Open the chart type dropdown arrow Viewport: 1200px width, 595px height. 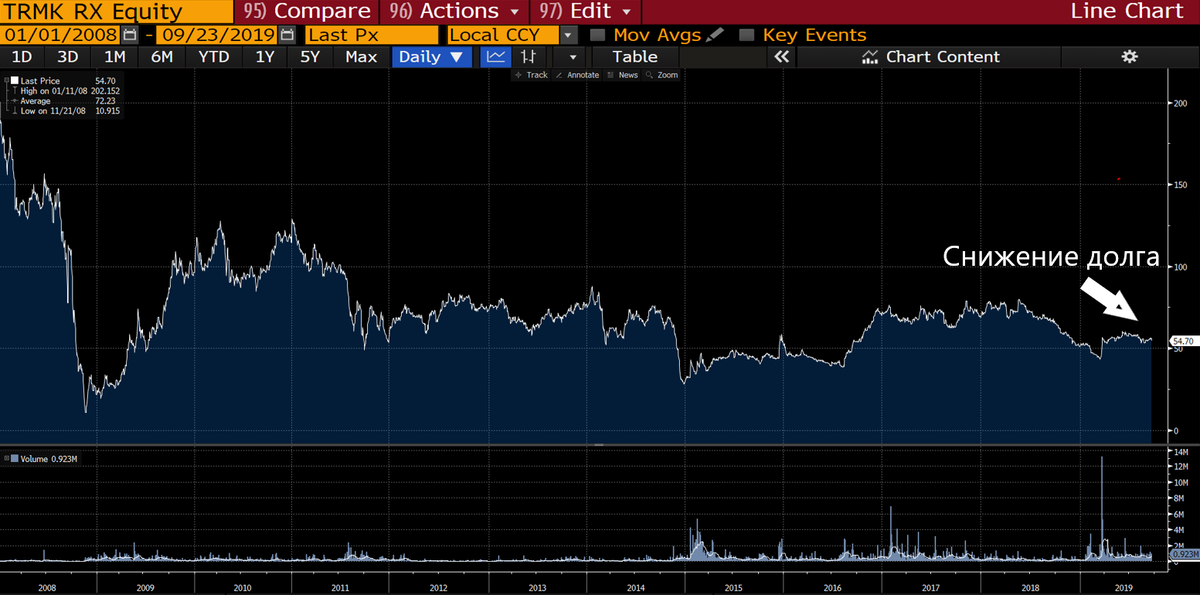pyautogui.click(x=572, y=57)
